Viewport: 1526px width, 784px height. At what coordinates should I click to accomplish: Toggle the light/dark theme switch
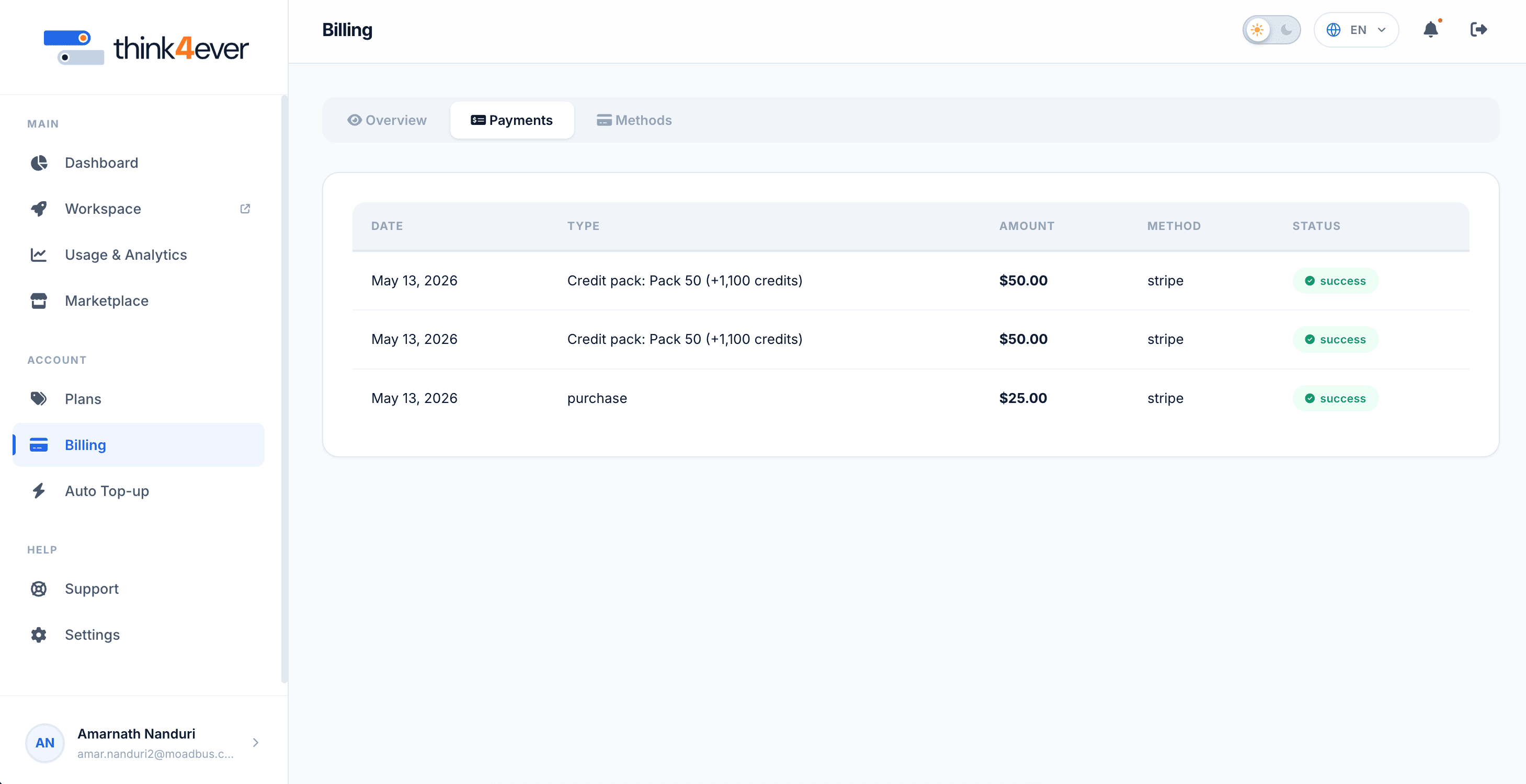(1271, 30)
